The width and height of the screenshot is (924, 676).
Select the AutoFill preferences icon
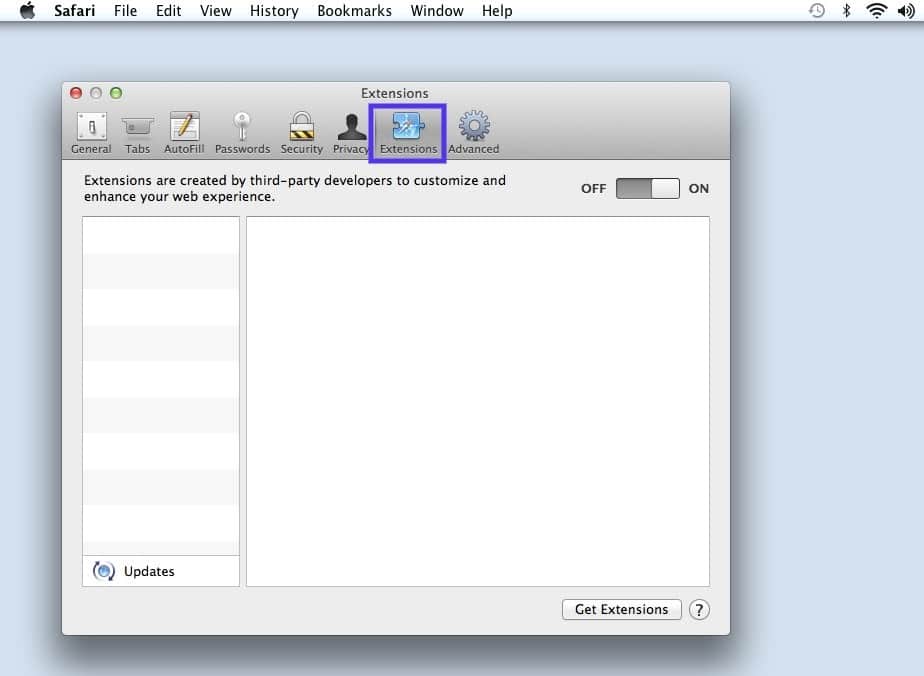(184, 130)
